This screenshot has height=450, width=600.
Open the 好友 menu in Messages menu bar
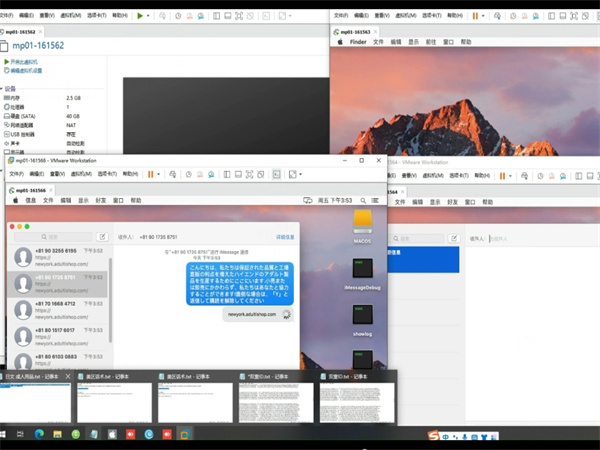click(99, 200)
